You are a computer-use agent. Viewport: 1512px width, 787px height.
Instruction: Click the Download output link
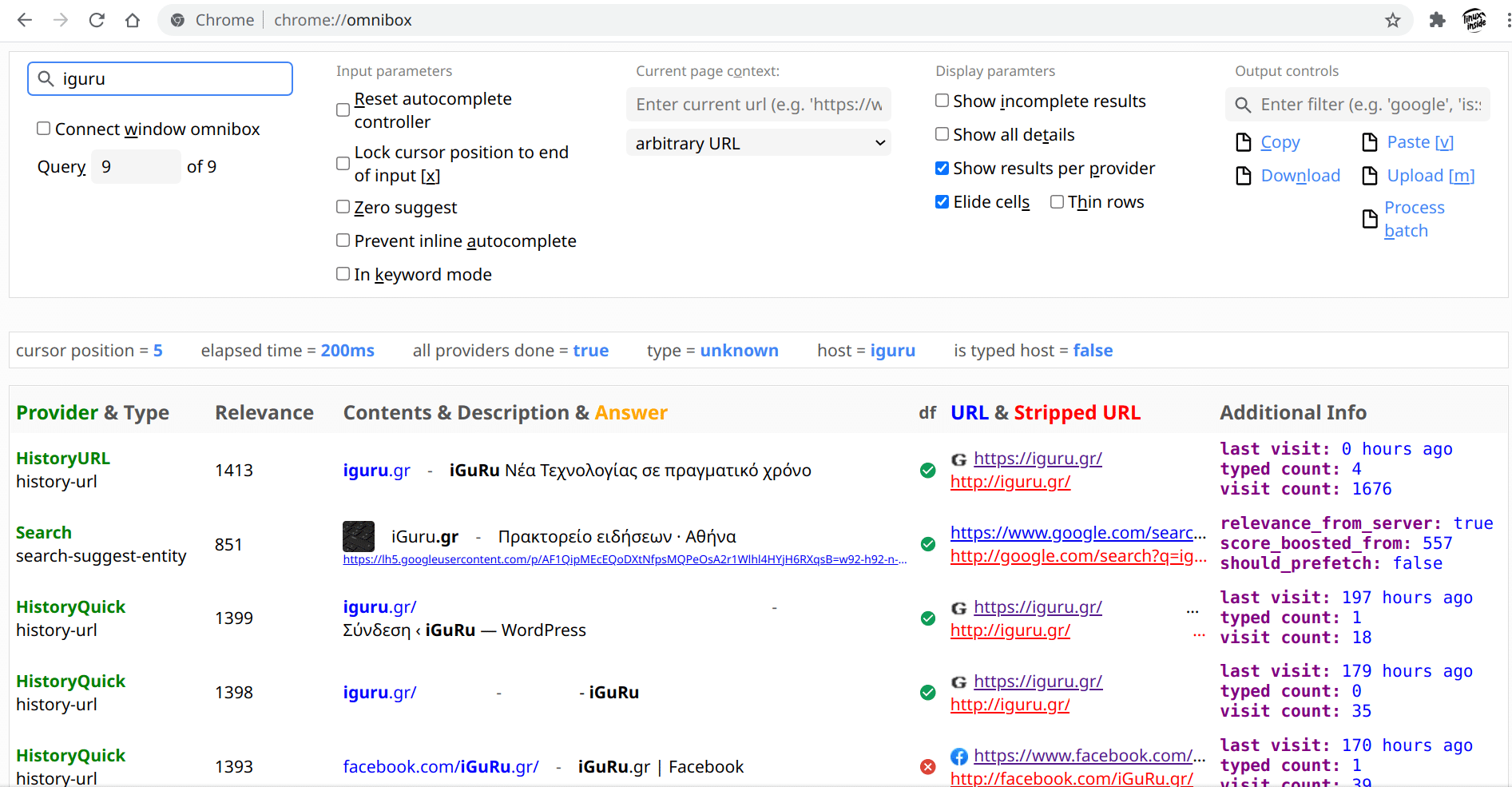pyautogui.click(x=1300, y=176)
